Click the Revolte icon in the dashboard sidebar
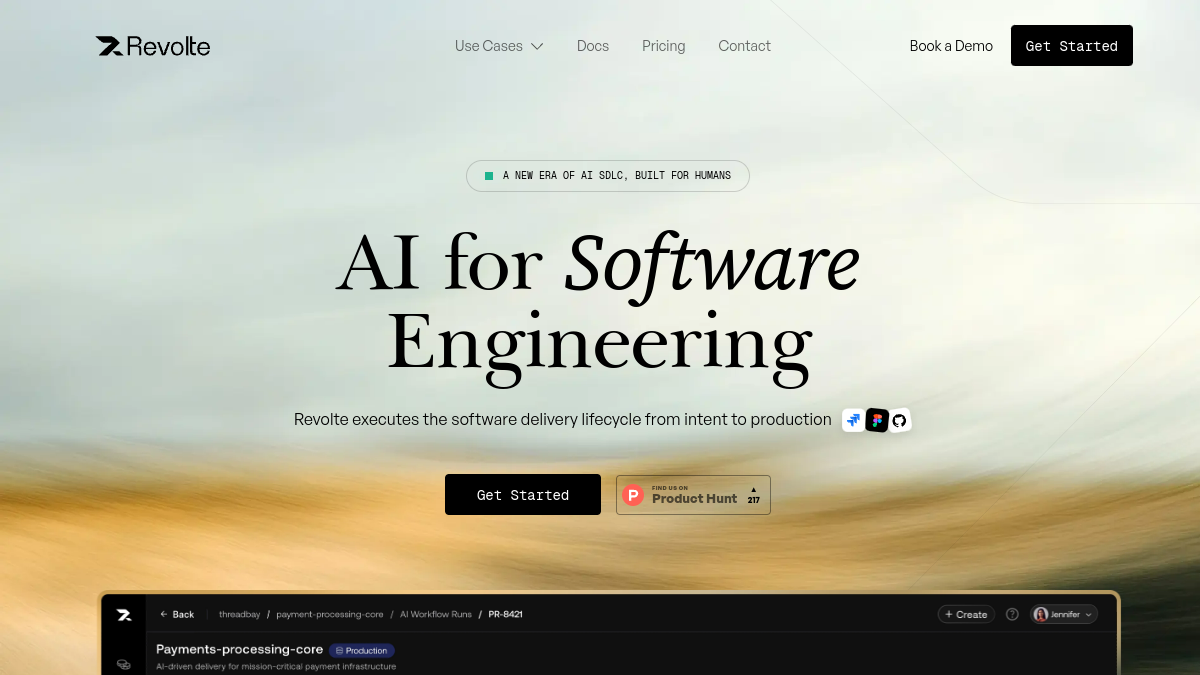1200x675 pixels. click(x=124, y=615)
